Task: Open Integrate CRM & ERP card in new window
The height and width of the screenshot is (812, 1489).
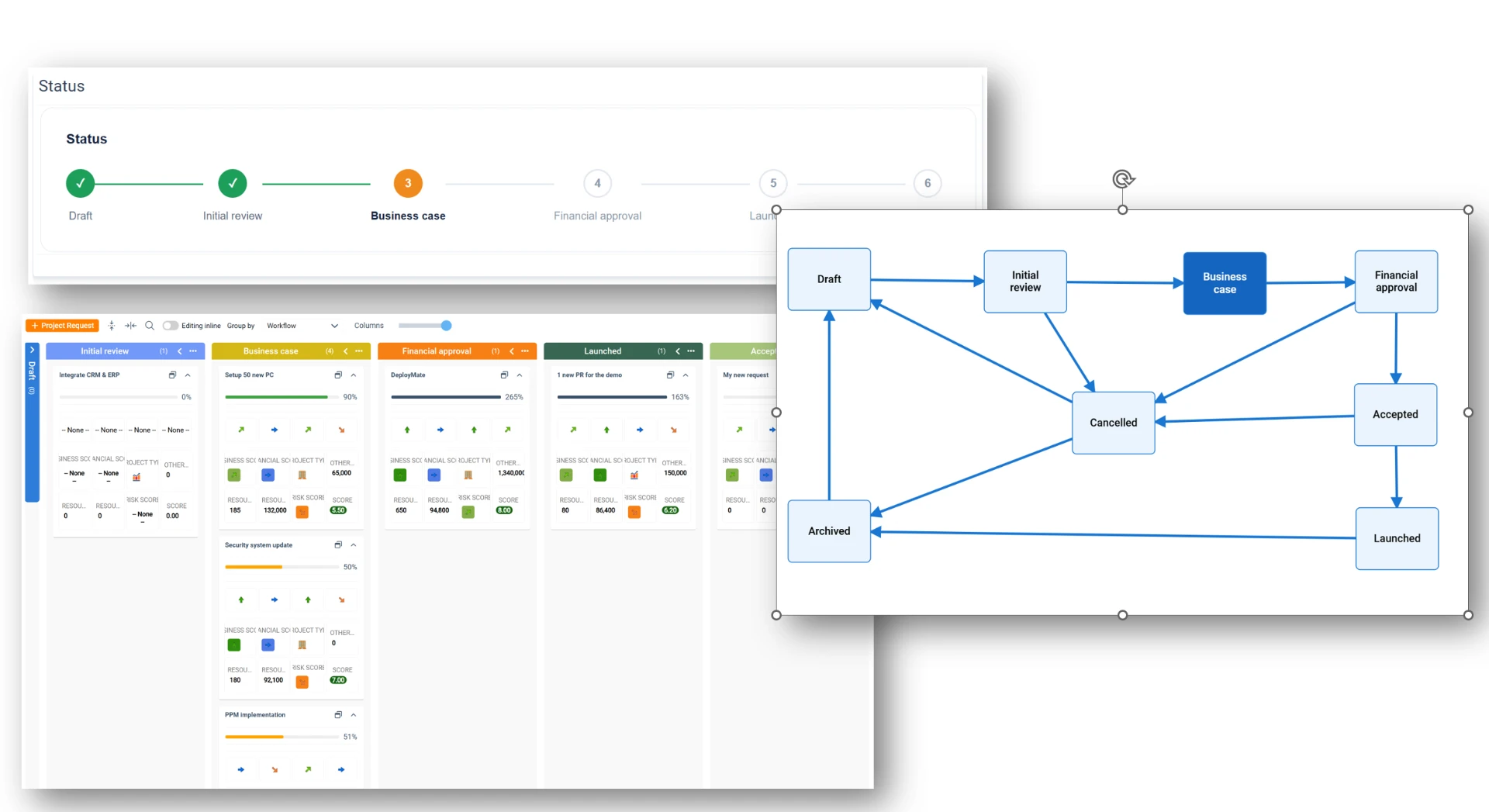Action: coord(172,375)
